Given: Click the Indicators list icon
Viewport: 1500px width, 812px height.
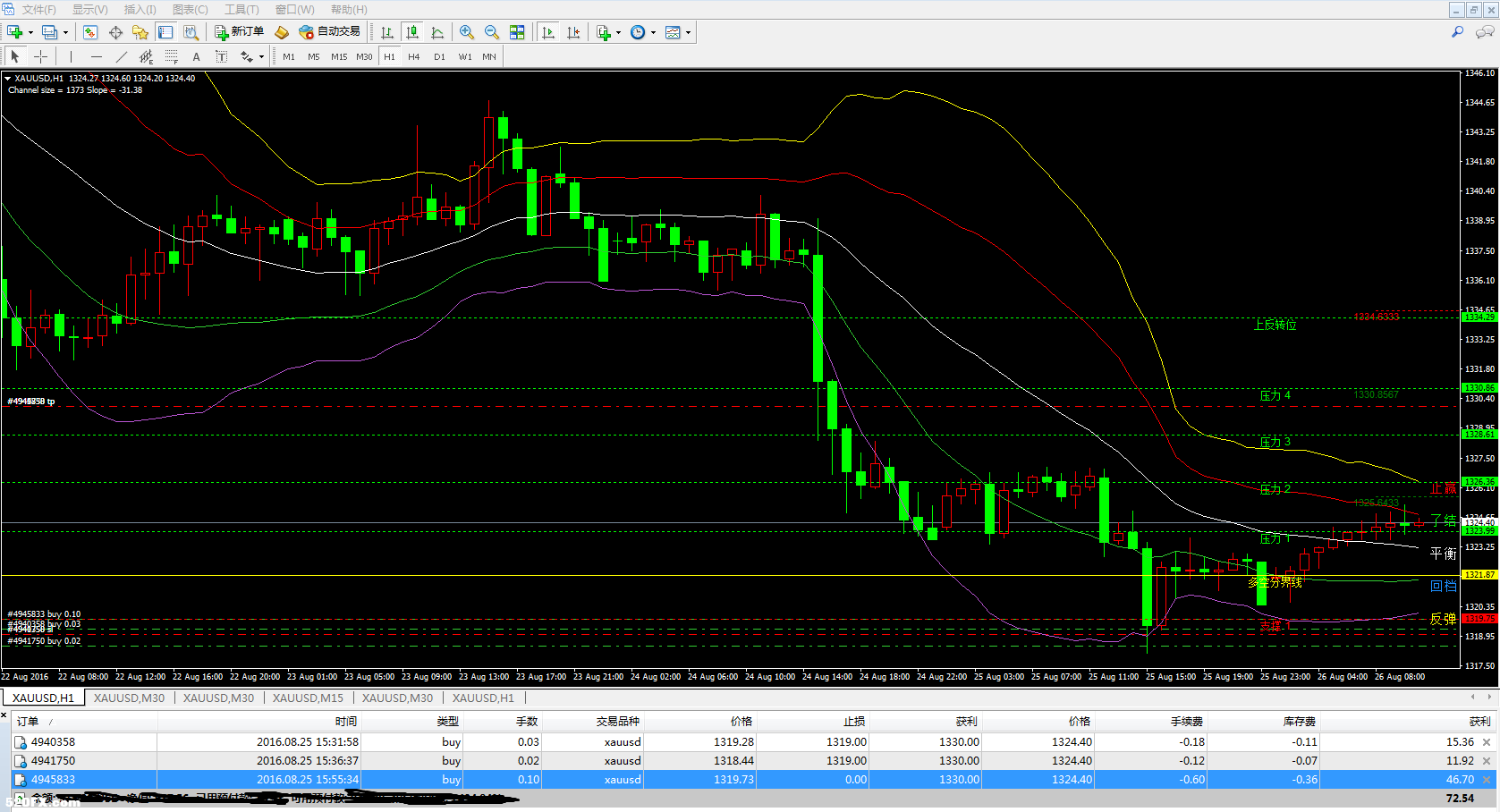Looking at the screenshot, I should point(604,32).
